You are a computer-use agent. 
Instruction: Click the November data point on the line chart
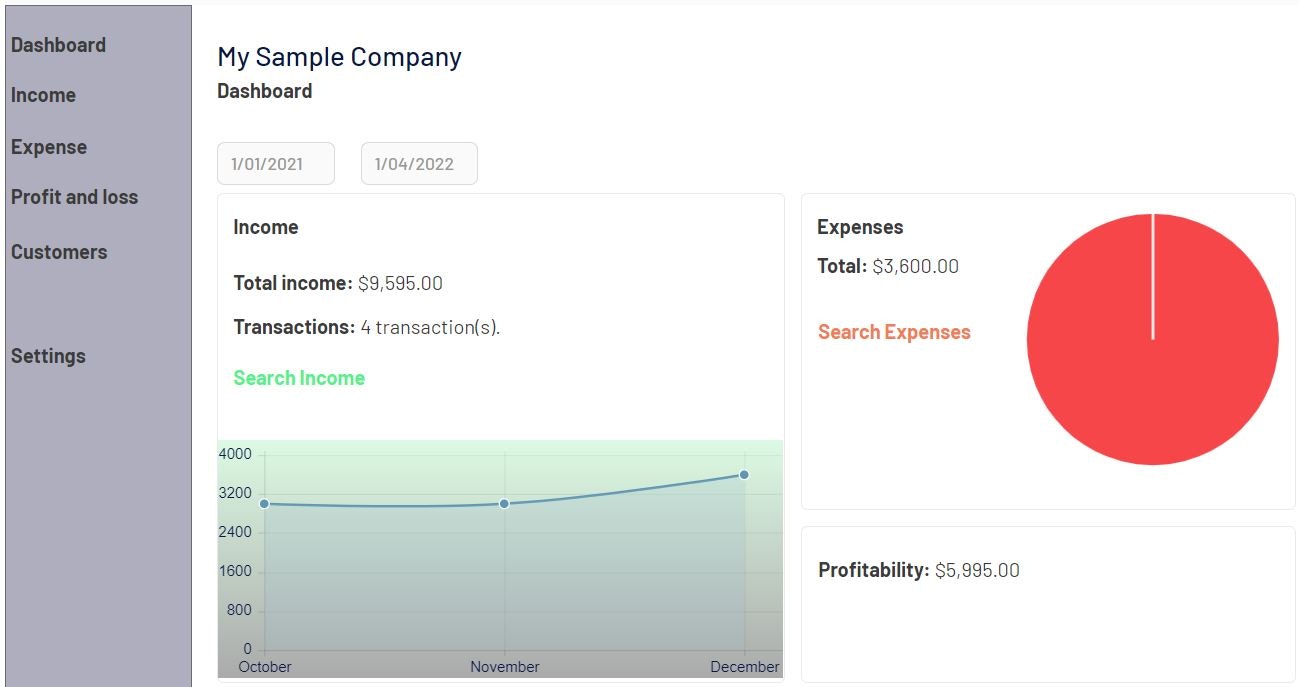coord(504,503)
